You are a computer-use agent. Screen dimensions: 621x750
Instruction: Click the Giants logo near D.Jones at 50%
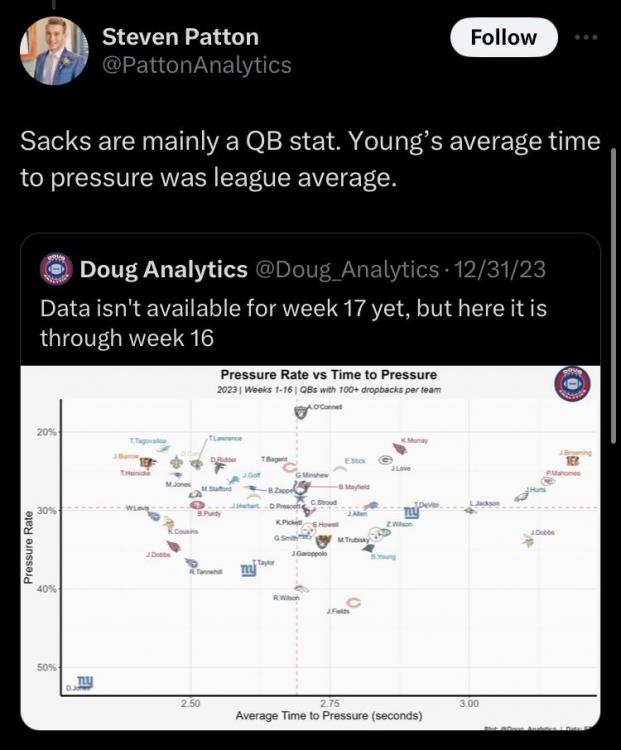coord(84,681)
